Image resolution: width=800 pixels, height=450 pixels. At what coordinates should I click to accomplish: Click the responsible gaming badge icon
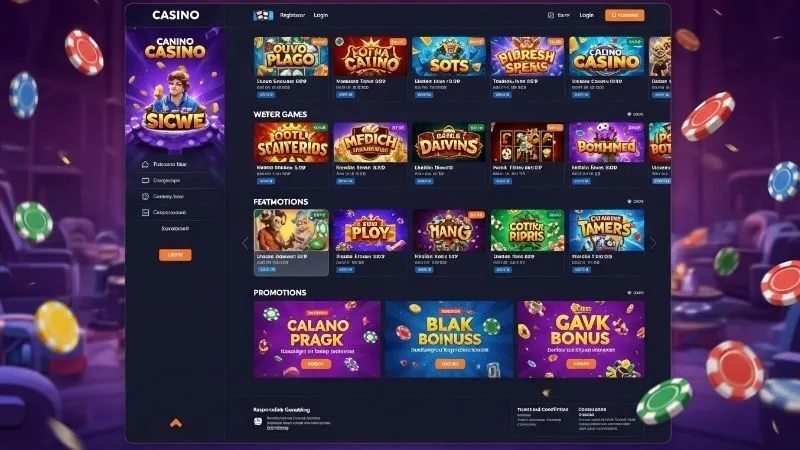258,421
